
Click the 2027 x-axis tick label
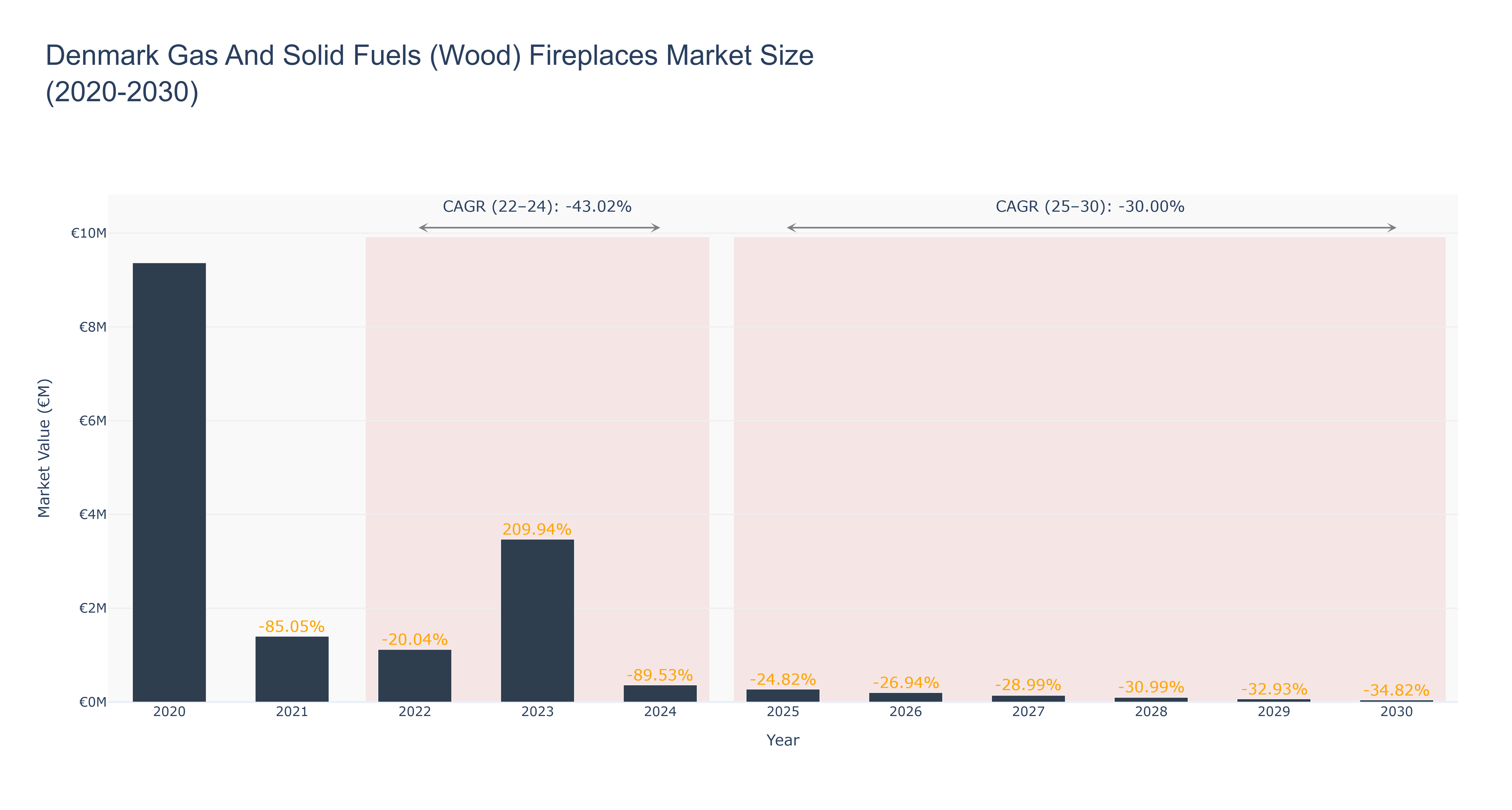[x=1028, y=712]
